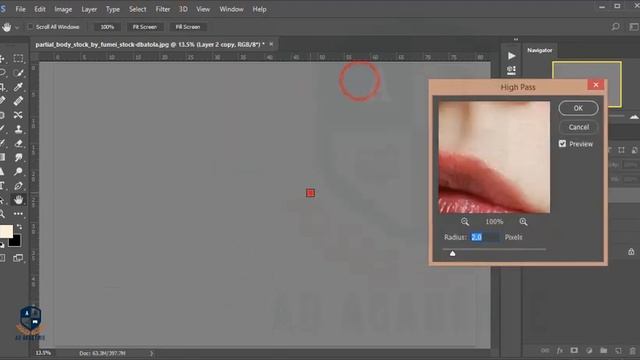This screenshot has height=360, width=640.
Task: Select the Smudge finger tool
Action: 18,158
